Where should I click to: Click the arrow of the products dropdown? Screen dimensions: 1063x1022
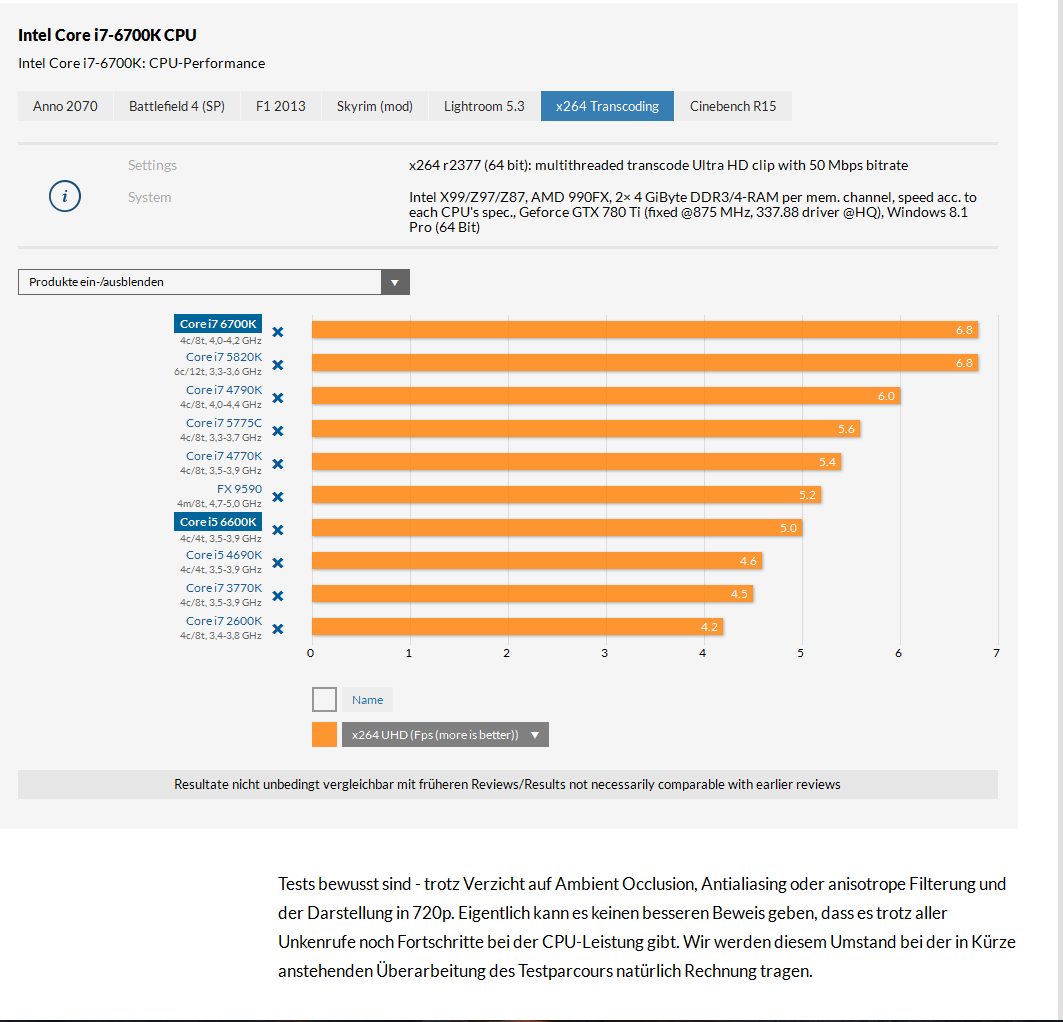pyautogui.click(x=395, y=282)
